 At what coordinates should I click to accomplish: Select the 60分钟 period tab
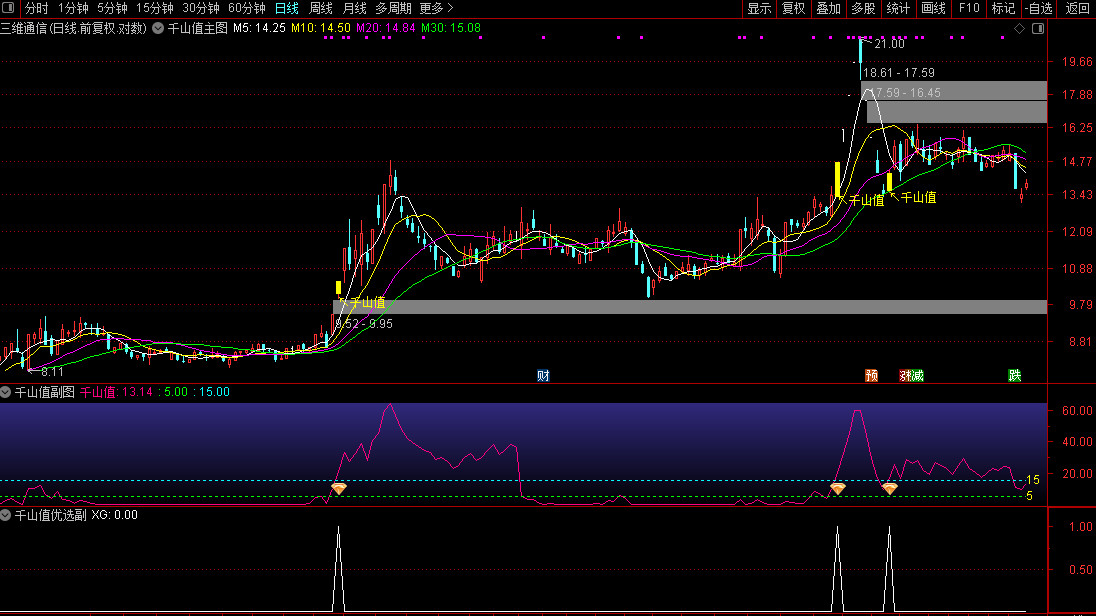247,8
